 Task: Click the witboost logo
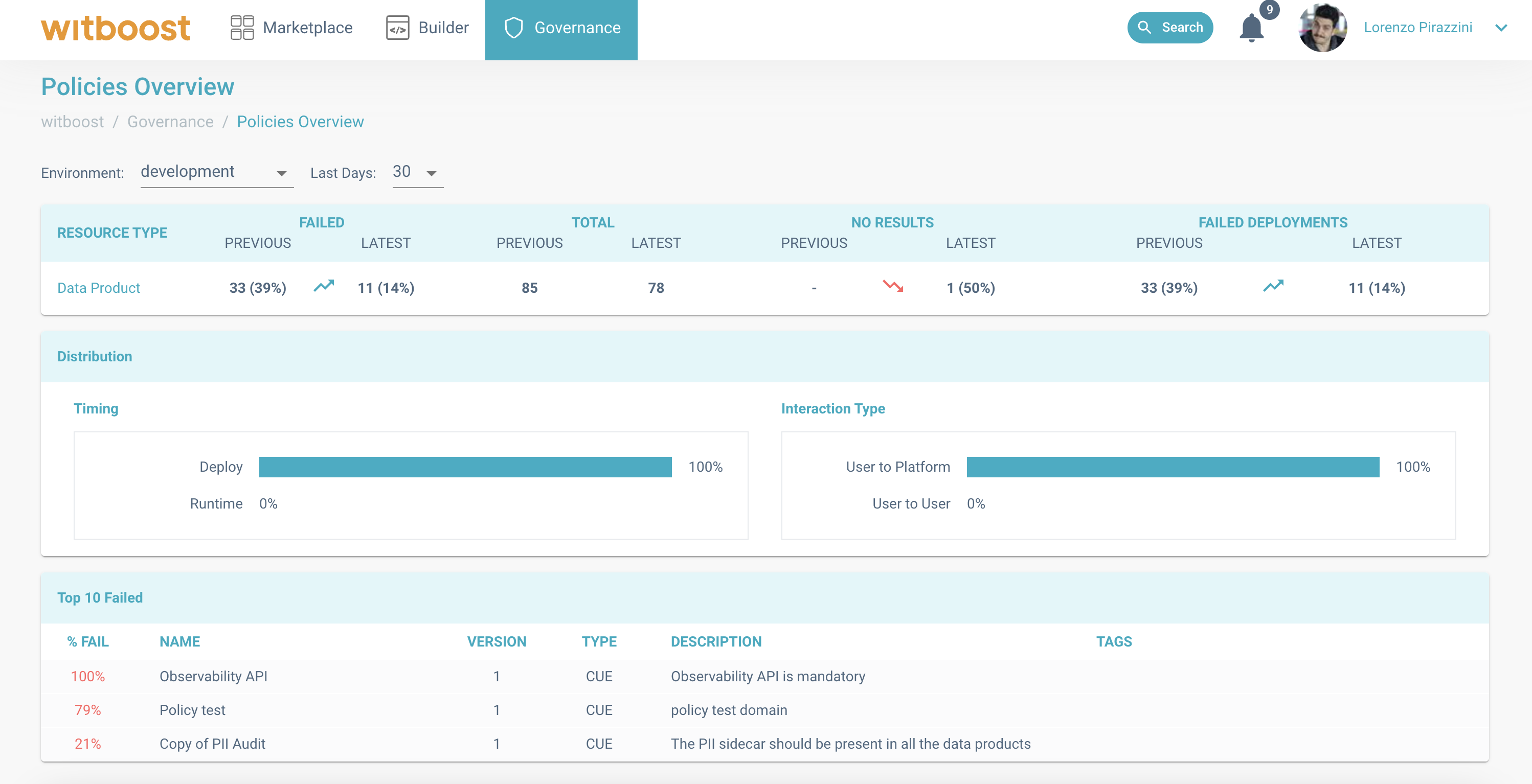pos(116,28)
